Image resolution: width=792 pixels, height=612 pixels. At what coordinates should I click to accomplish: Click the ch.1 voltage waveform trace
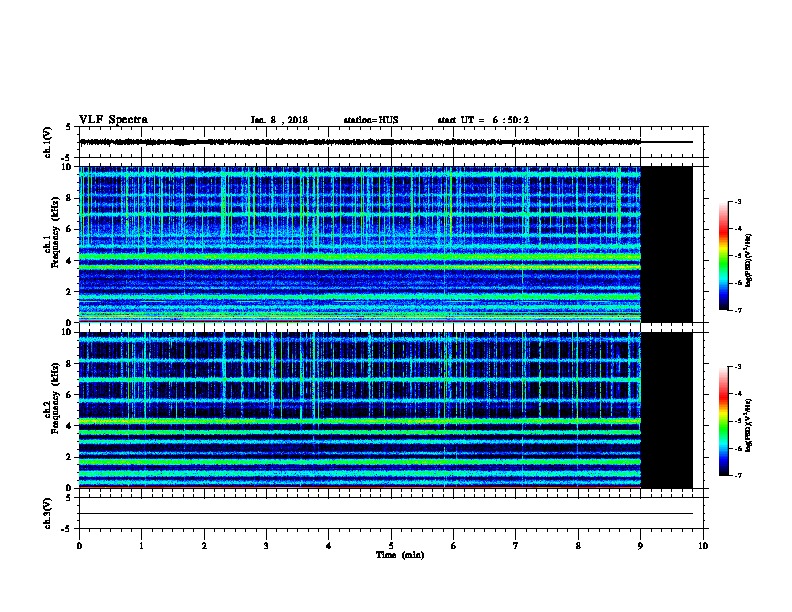point(360,142)
